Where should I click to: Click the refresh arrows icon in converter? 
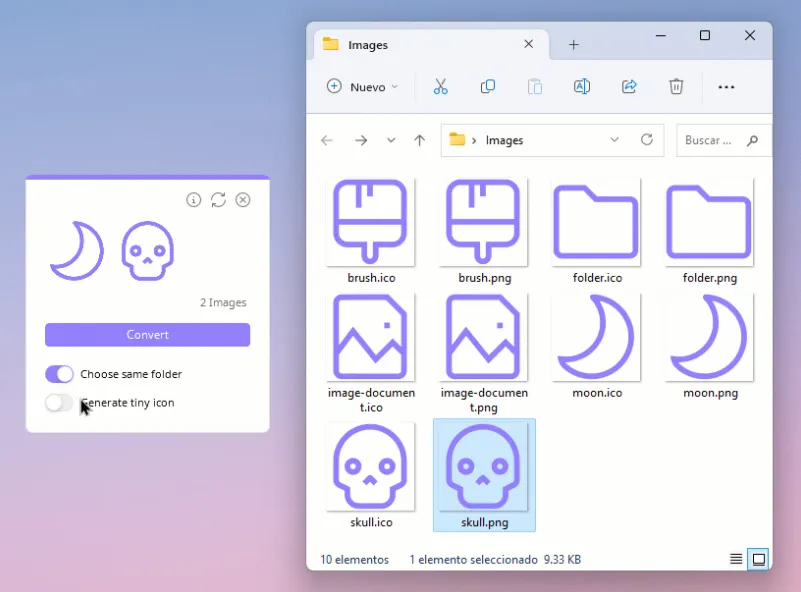tap(218, 200)
